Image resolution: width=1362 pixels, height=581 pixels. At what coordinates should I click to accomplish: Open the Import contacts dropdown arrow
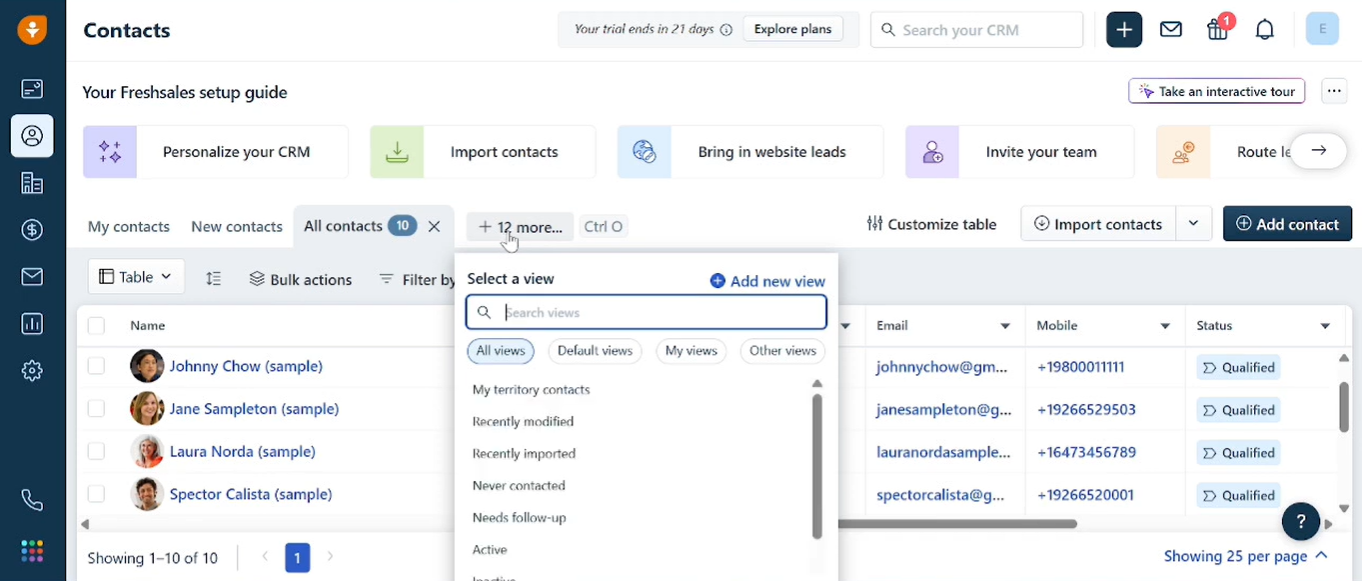1193,224
